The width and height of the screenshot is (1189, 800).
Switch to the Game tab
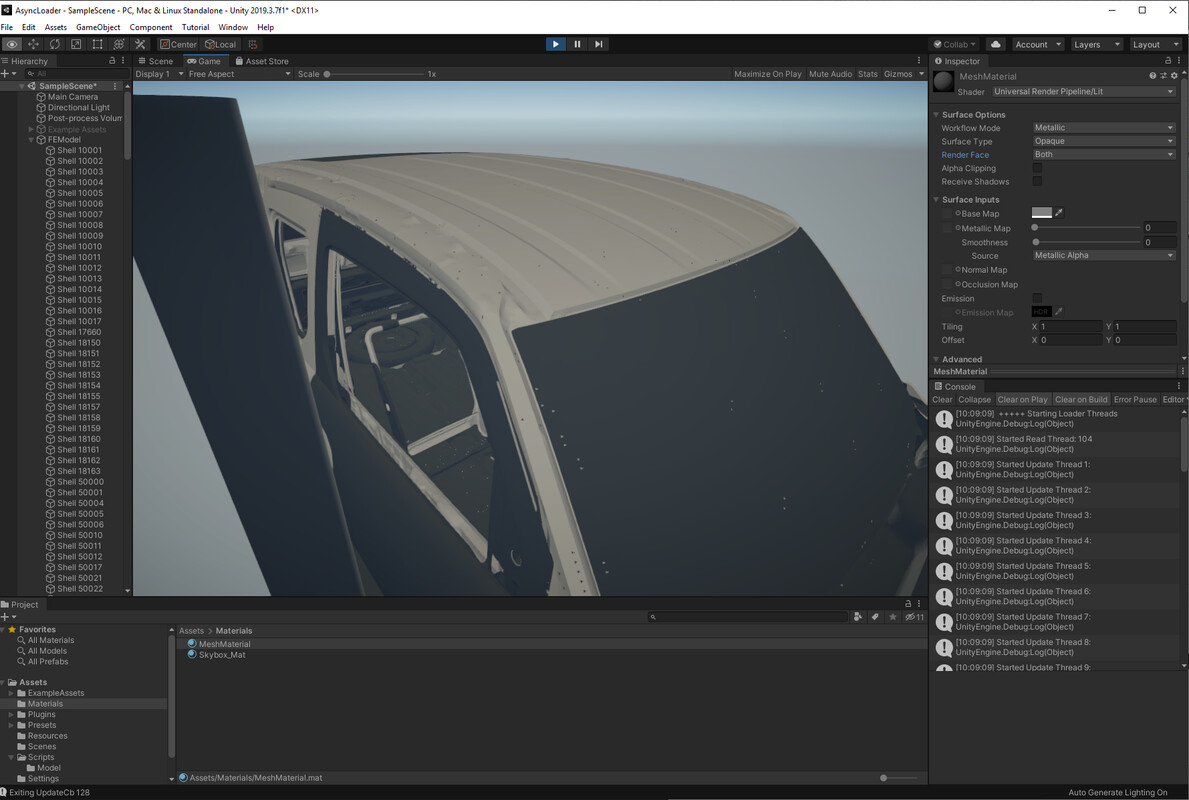pyautogui.click(x=204, y=60)
